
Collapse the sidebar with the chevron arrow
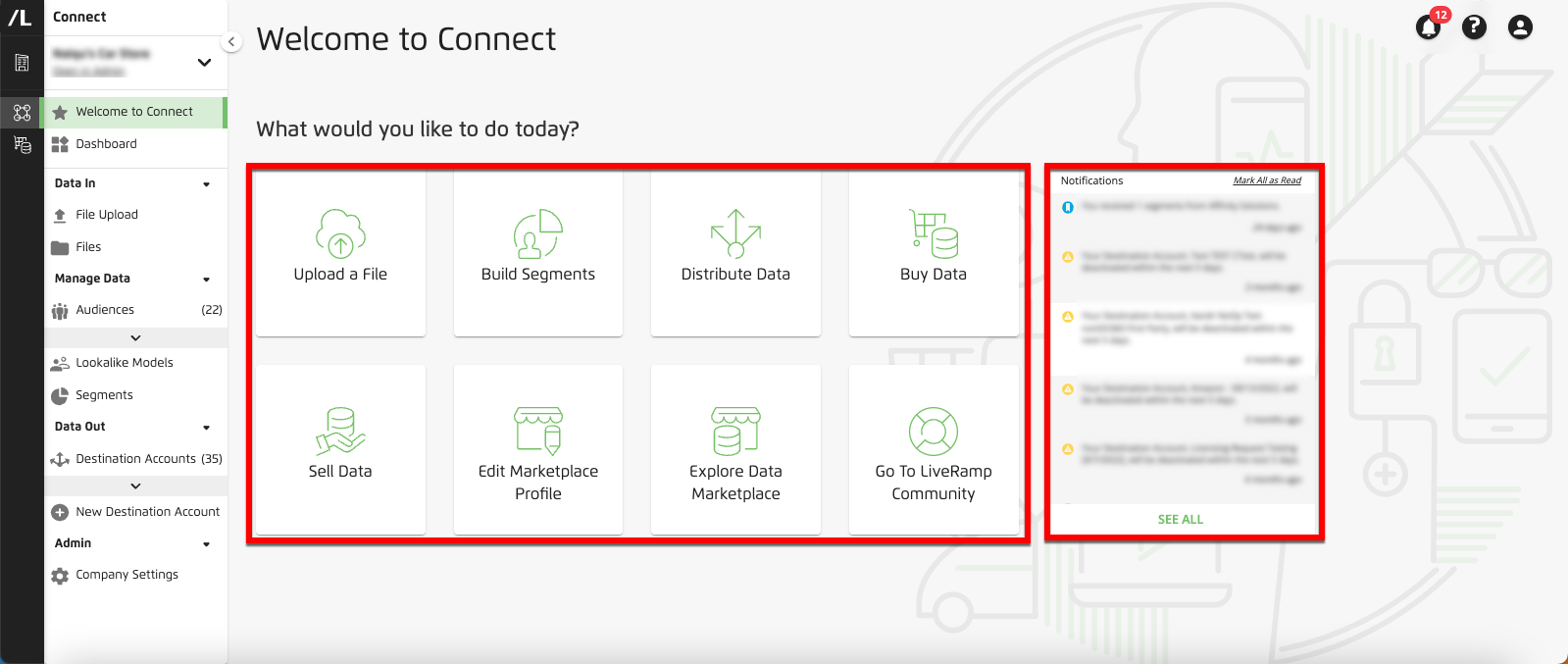click(x=231, y=41)
